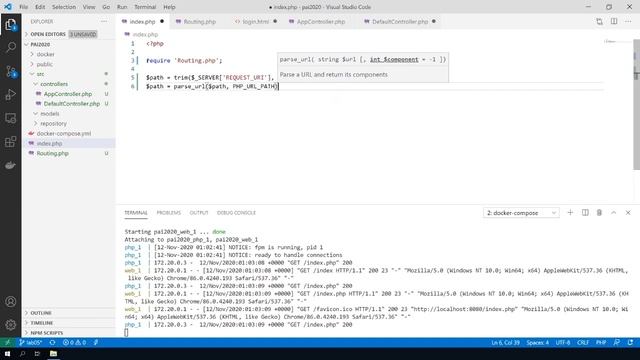Open the Accounts menu icon
This screenshot has width=640, height=360.
pyautogui.click(x=11, y=302)
